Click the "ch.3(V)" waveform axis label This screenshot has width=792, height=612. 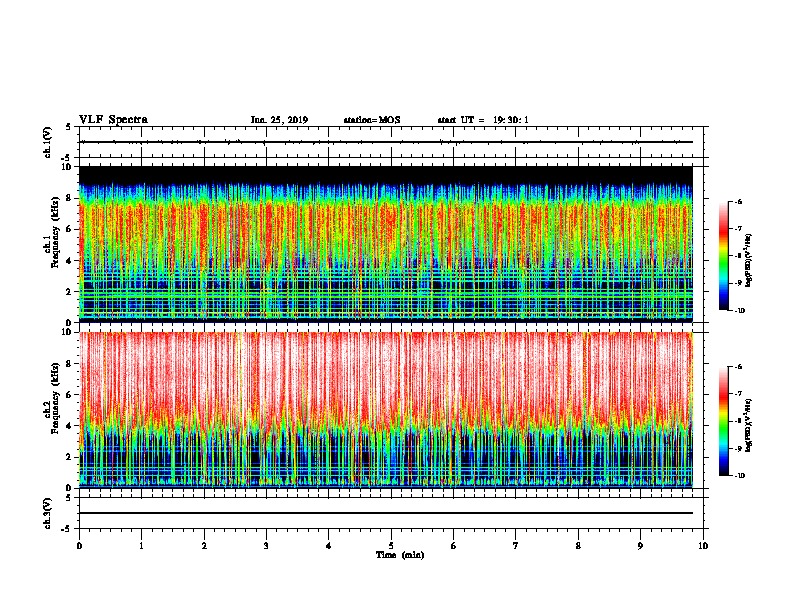pyautogui.click(x=47, y=513)
